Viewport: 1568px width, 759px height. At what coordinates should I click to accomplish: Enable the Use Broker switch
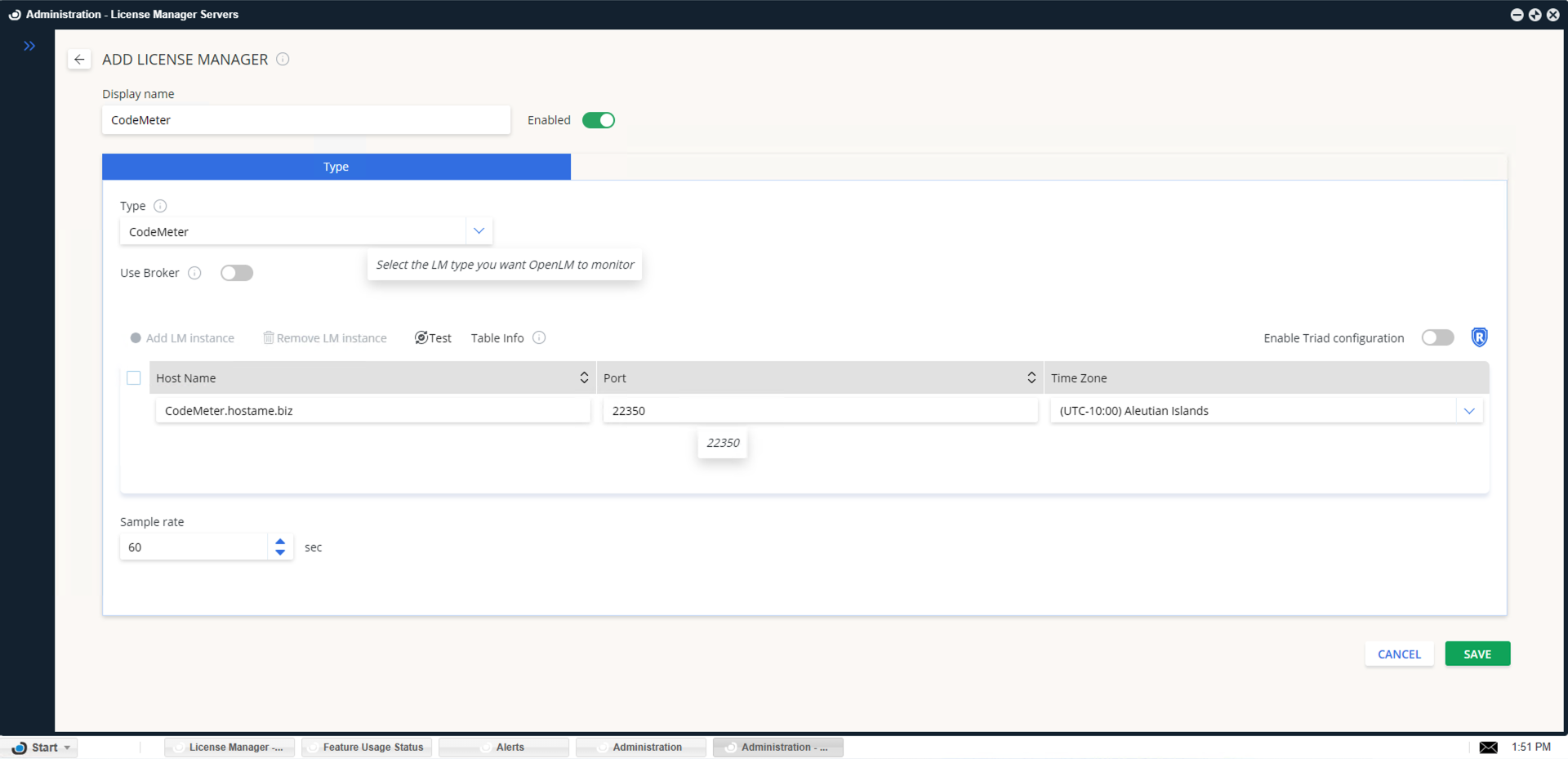(x=237, y=272)
